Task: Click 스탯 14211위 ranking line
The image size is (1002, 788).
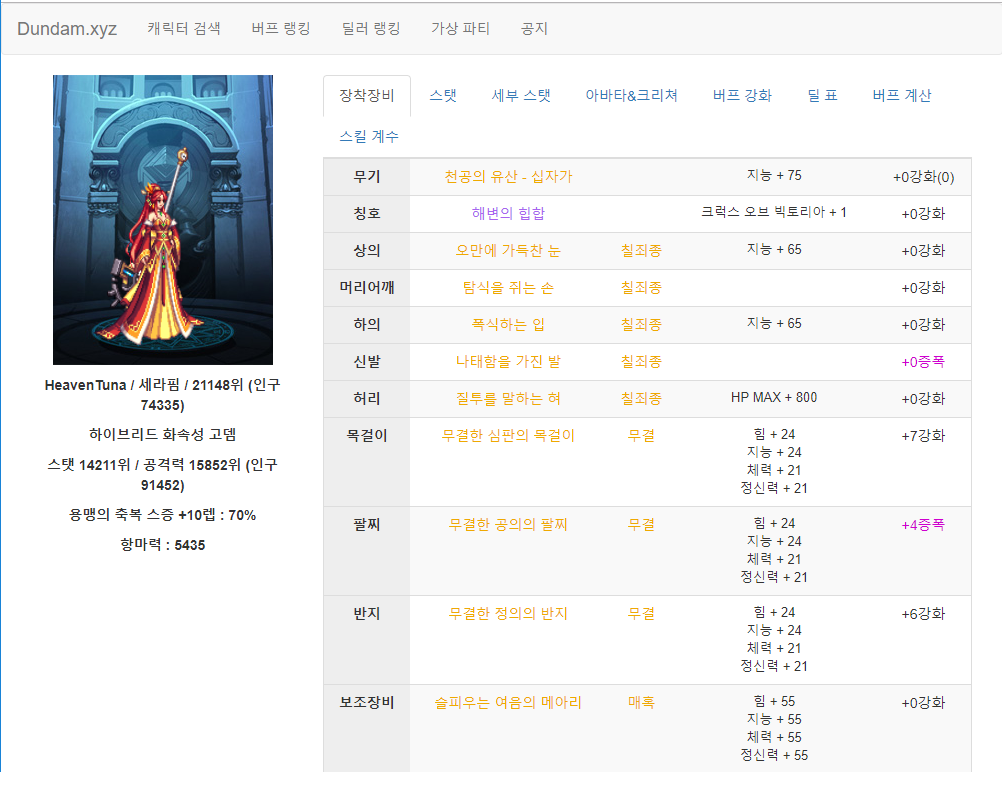Action: 163,475
